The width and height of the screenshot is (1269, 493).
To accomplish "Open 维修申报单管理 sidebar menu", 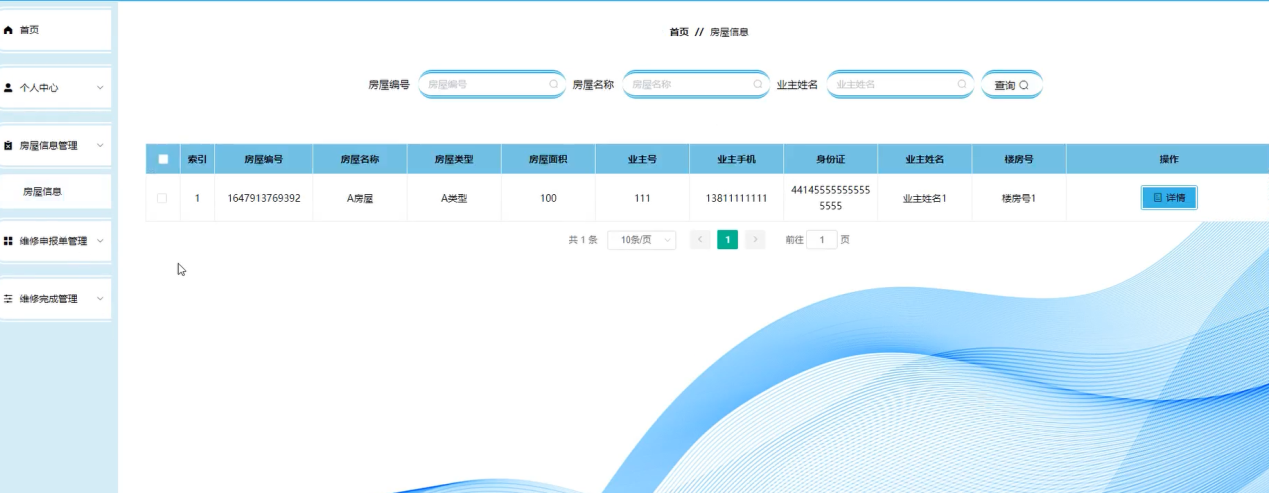I will pyautogui.click(x=55, y=241).
